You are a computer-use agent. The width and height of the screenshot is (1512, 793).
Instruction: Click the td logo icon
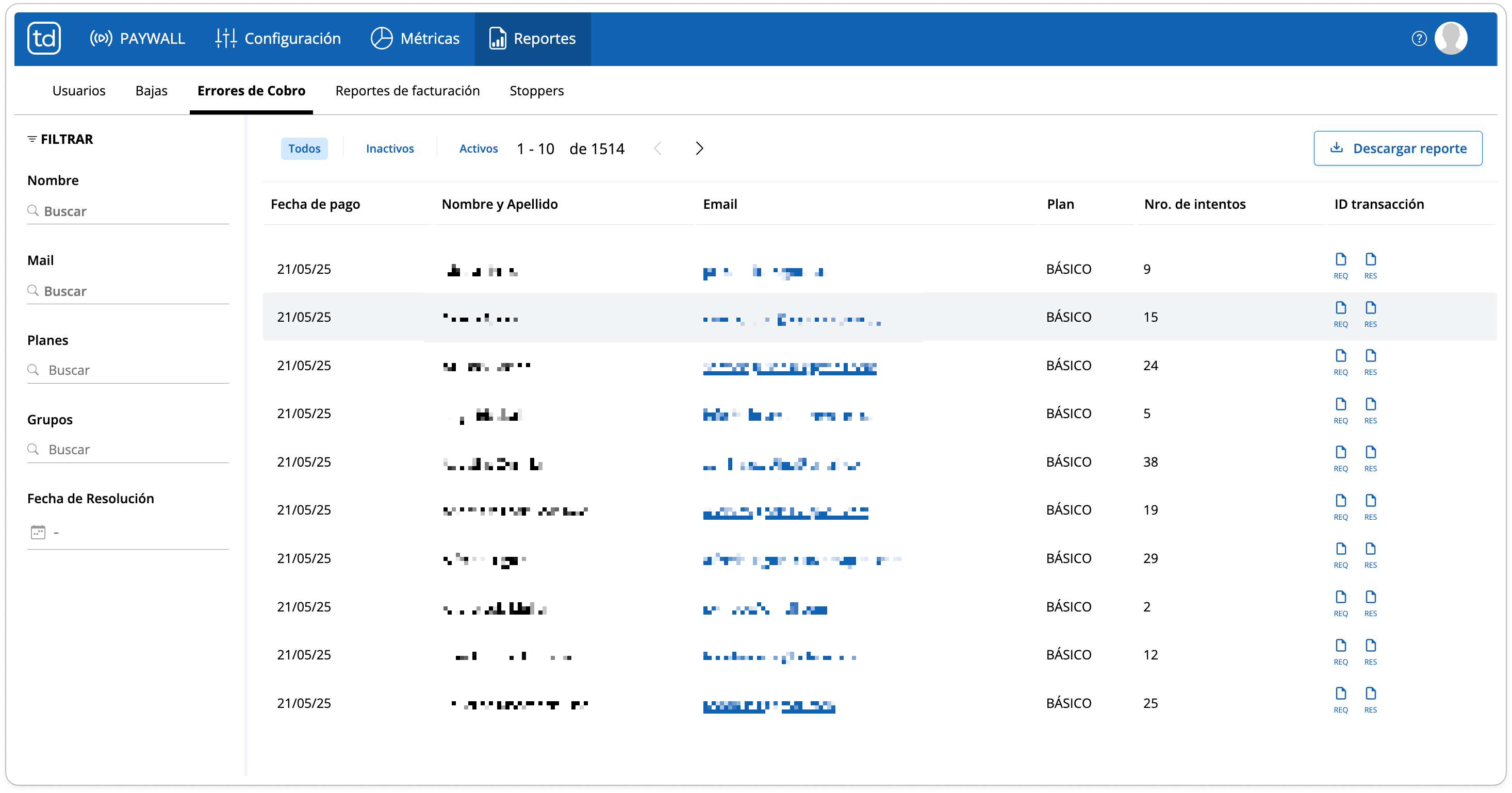pyautogui.click(x=44, y=38)
